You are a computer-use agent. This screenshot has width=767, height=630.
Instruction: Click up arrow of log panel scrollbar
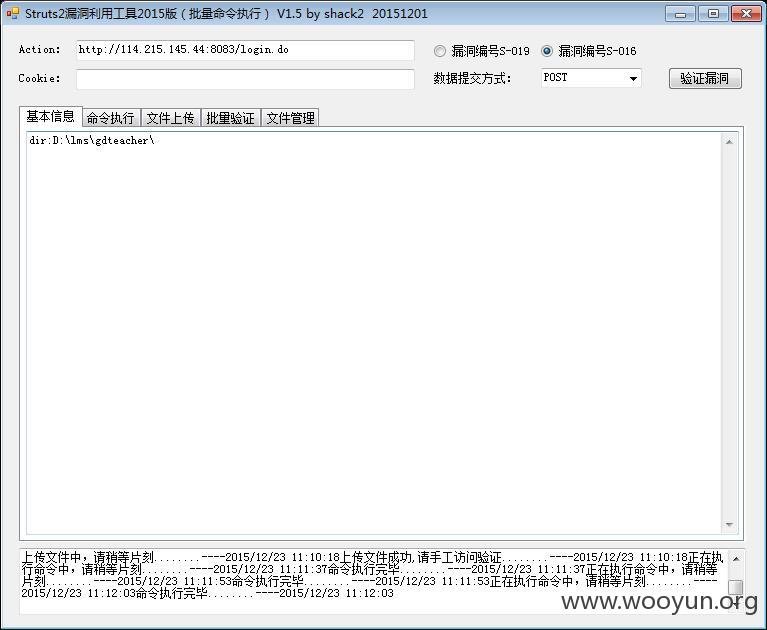(735, 558)
